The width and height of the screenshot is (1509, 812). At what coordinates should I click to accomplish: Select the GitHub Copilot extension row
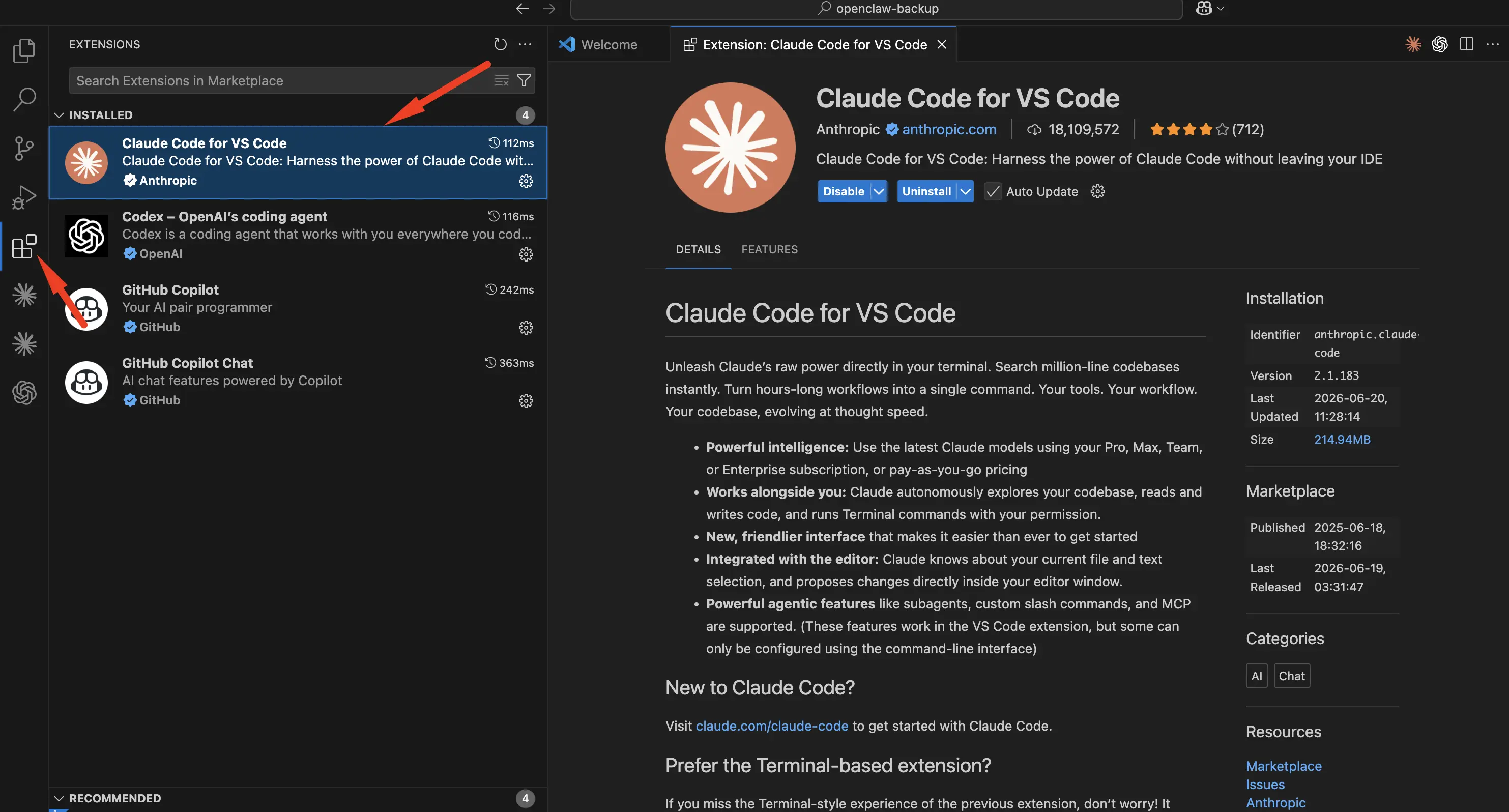click(x=298, y=309)
